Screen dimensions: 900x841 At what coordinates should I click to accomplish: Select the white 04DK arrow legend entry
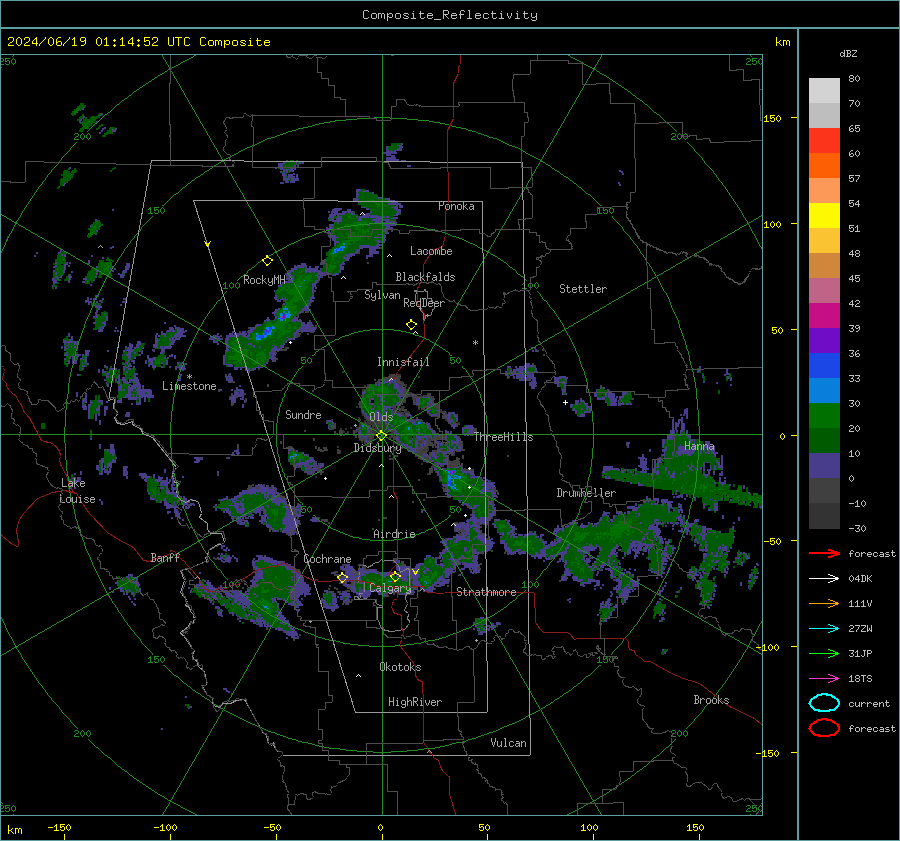coord(824,578)
